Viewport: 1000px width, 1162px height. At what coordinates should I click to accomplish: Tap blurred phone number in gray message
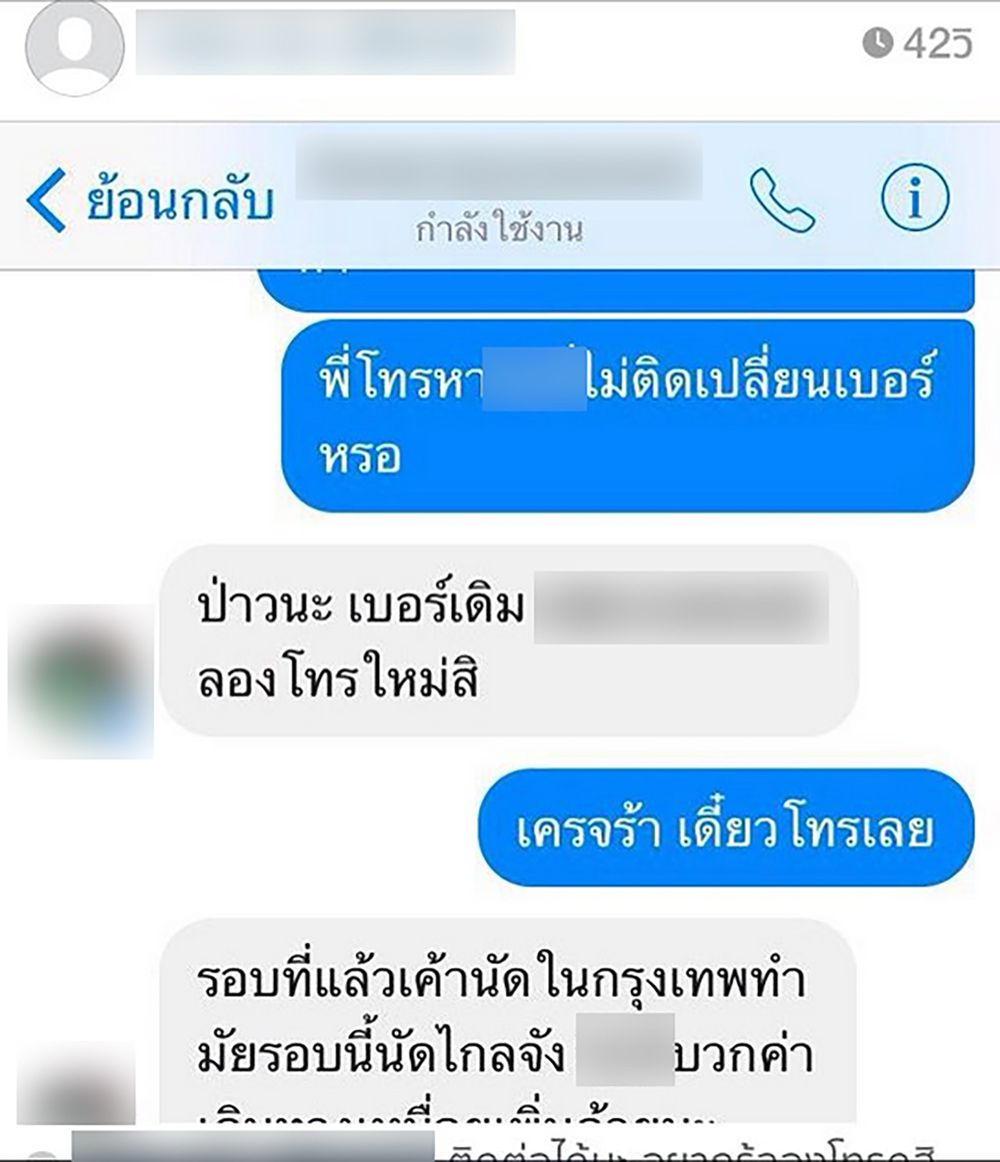click(x=681, y=608)
